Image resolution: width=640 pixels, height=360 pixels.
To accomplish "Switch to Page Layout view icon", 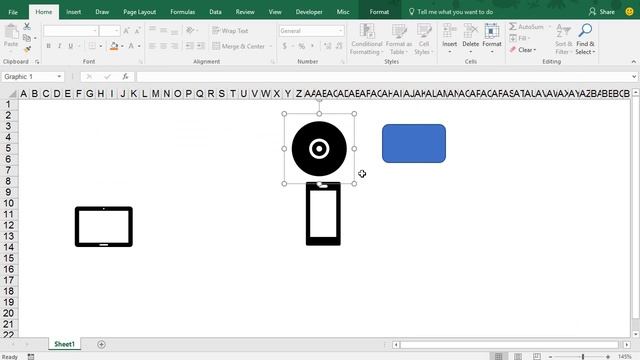I will click(x=518, y=356).
